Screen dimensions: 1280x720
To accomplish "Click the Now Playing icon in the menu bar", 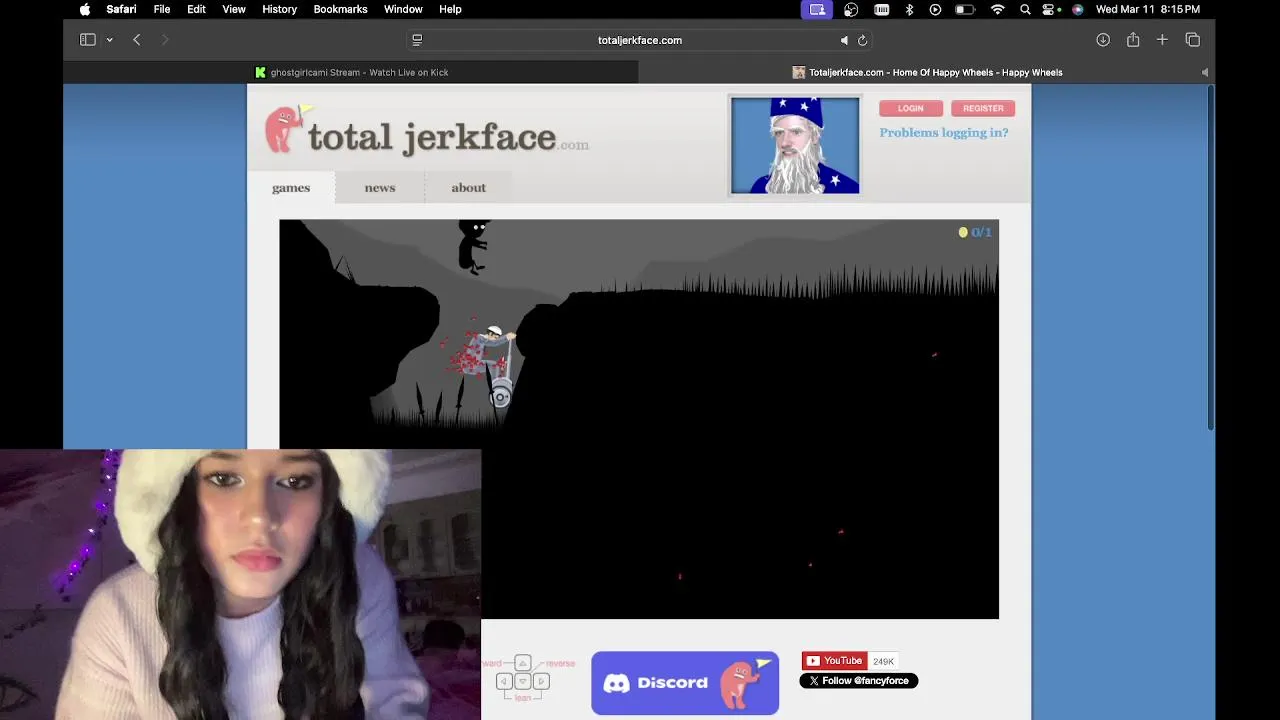I will click(x=935, y=9).
